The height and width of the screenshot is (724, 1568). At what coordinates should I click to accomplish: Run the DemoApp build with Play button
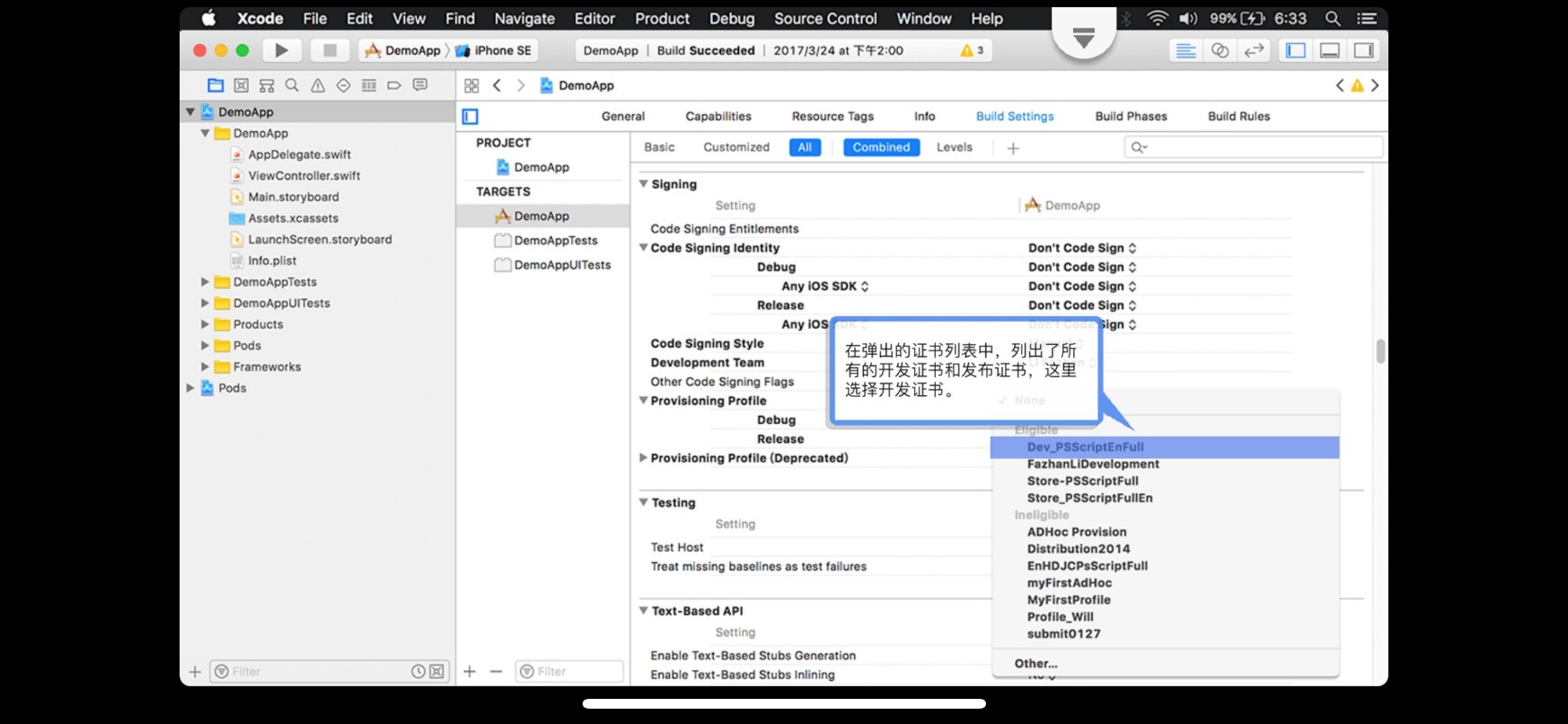click(281, 50)
